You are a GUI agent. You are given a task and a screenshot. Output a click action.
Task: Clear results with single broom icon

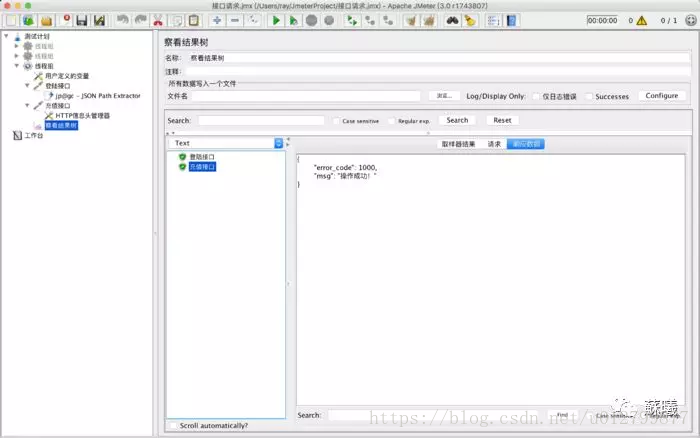(x=411, y=21)
